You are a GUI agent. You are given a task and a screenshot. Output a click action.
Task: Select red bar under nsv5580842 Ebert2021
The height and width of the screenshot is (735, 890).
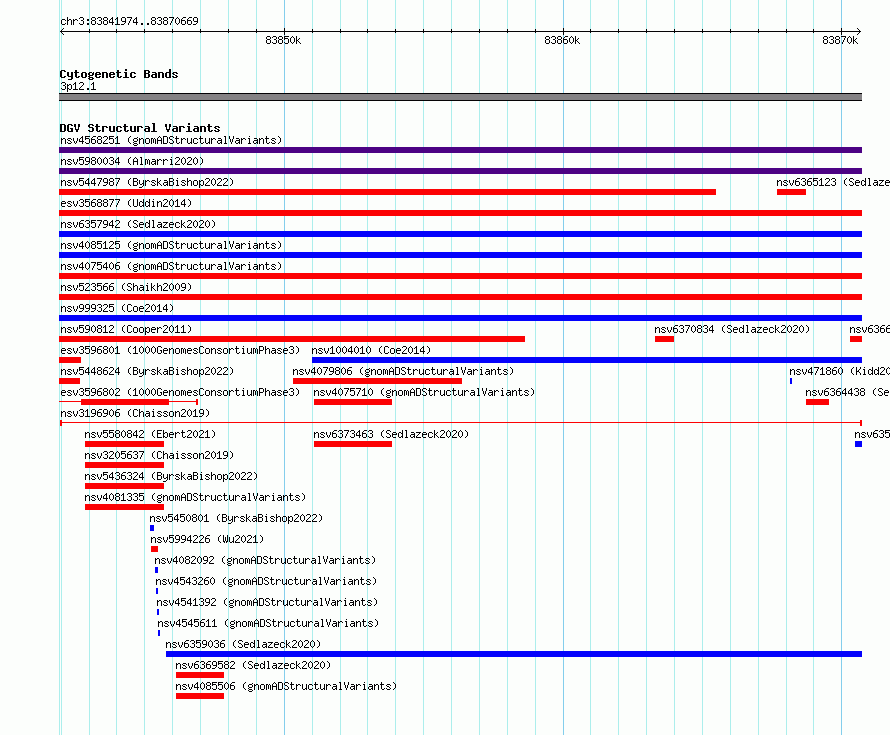[124, 444]
